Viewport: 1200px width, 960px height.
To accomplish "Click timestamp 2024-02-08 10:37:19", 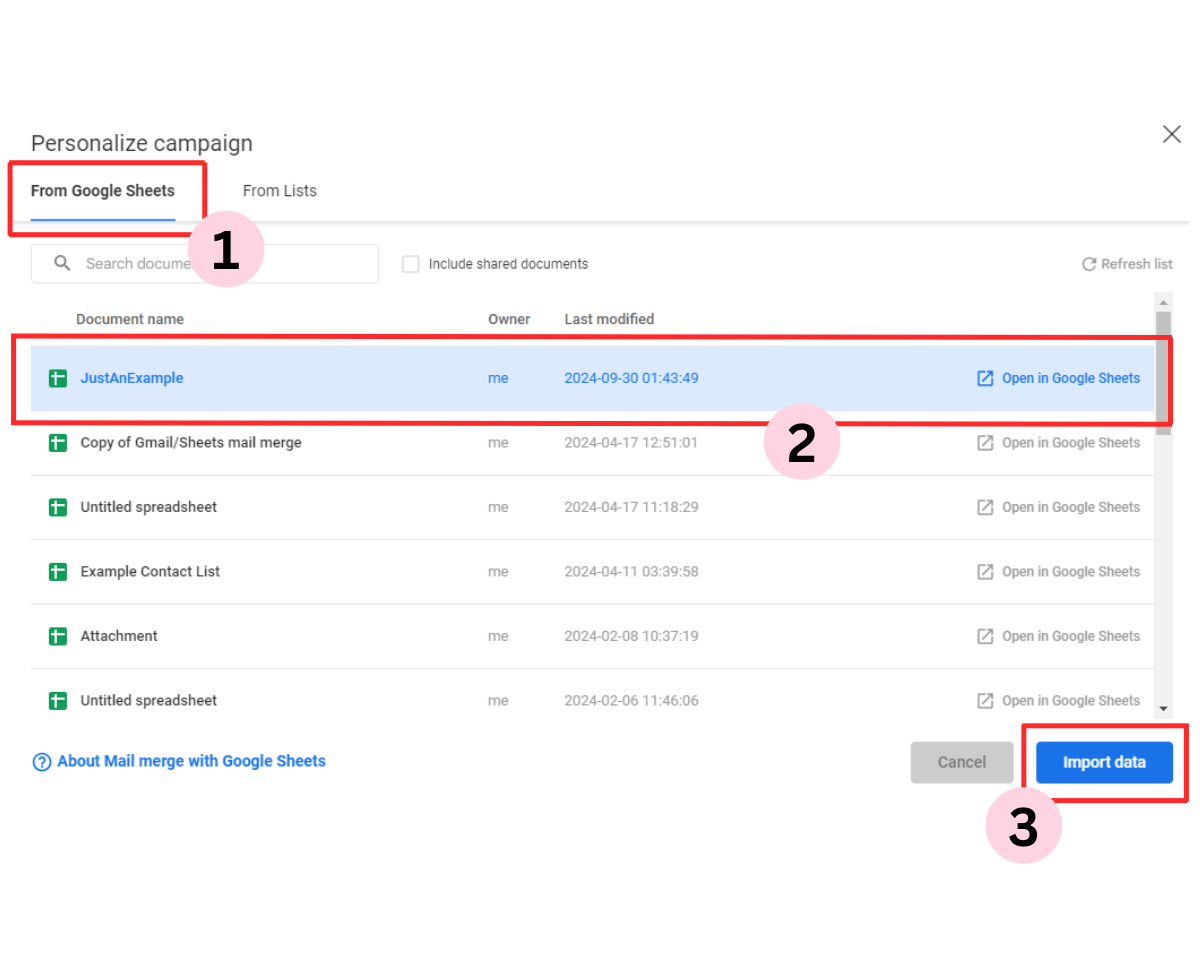I will pyautogui.click(x=631, y=636).
